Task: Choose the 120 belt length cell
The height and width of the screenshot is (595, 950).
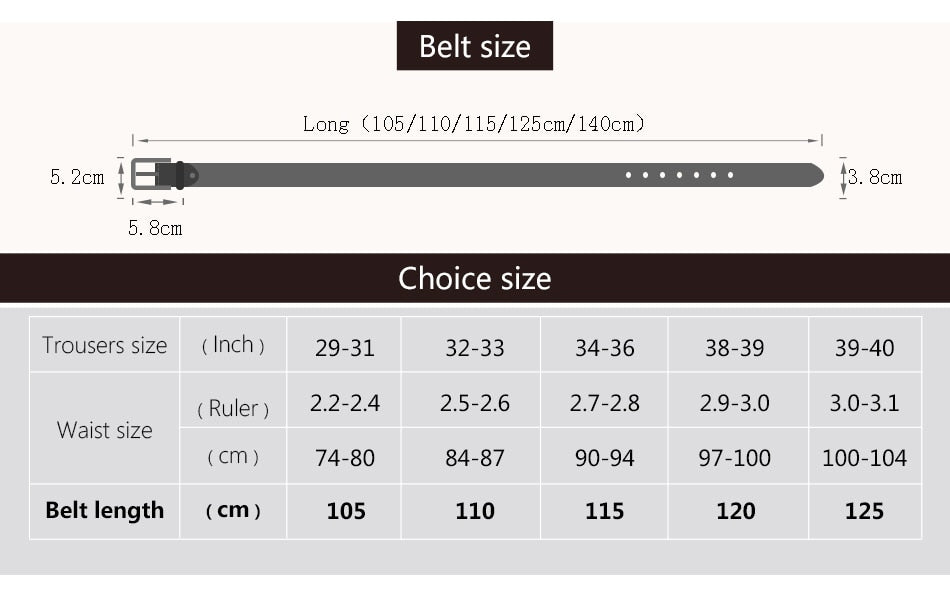Action: coord(735,511)
